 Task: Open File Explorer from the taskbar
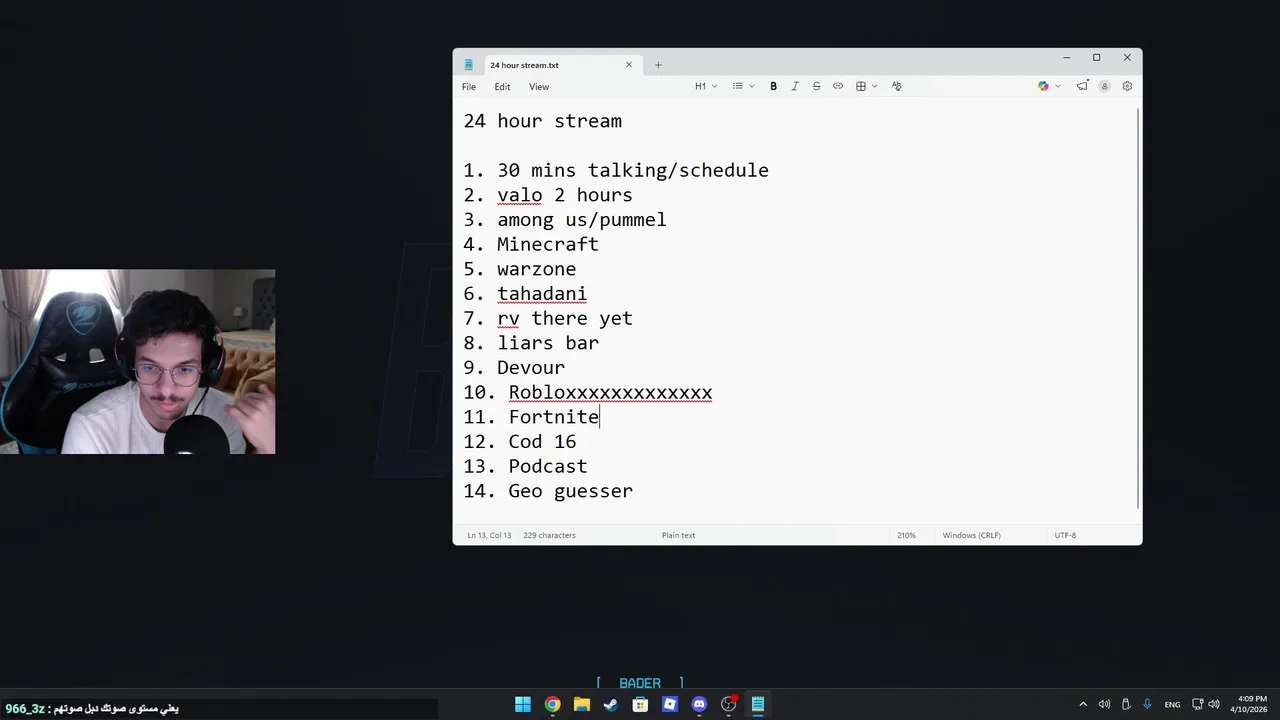[582, 704]
